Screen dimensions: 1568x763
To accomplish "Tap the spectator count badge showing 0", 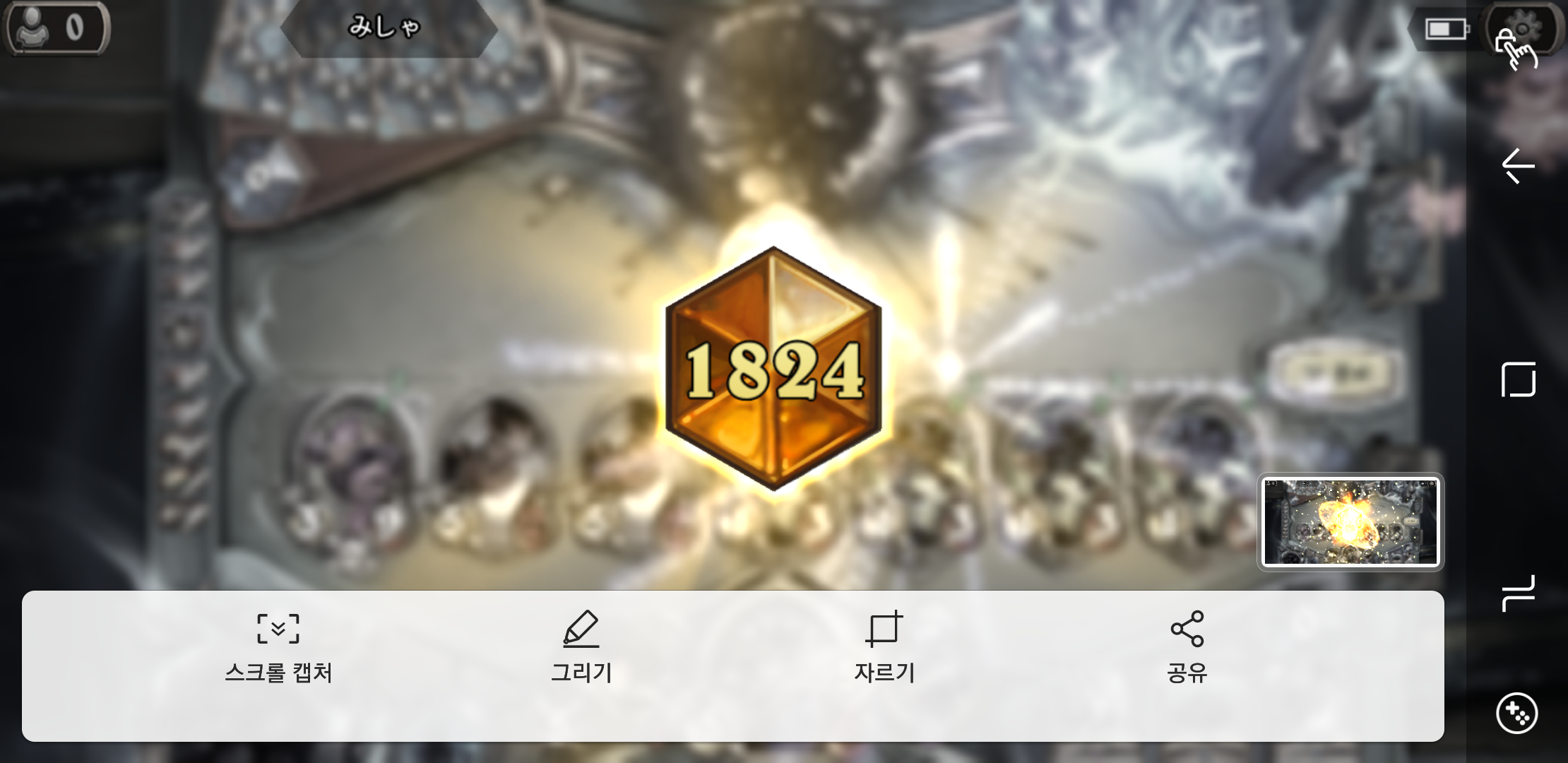I will click(57, 28).
